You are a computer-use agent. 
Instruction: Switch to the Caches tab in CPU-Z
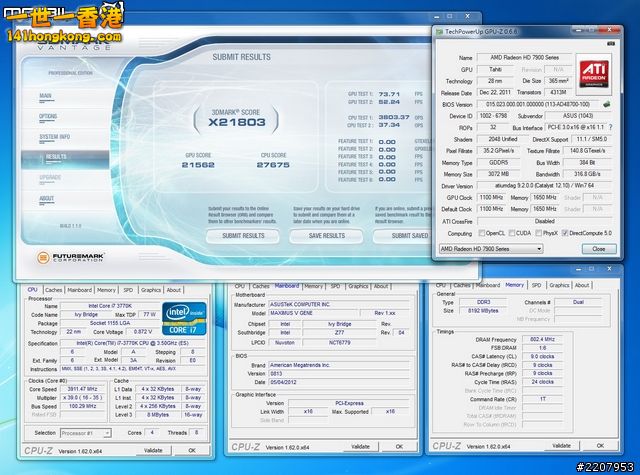click(x=51, y=290)
